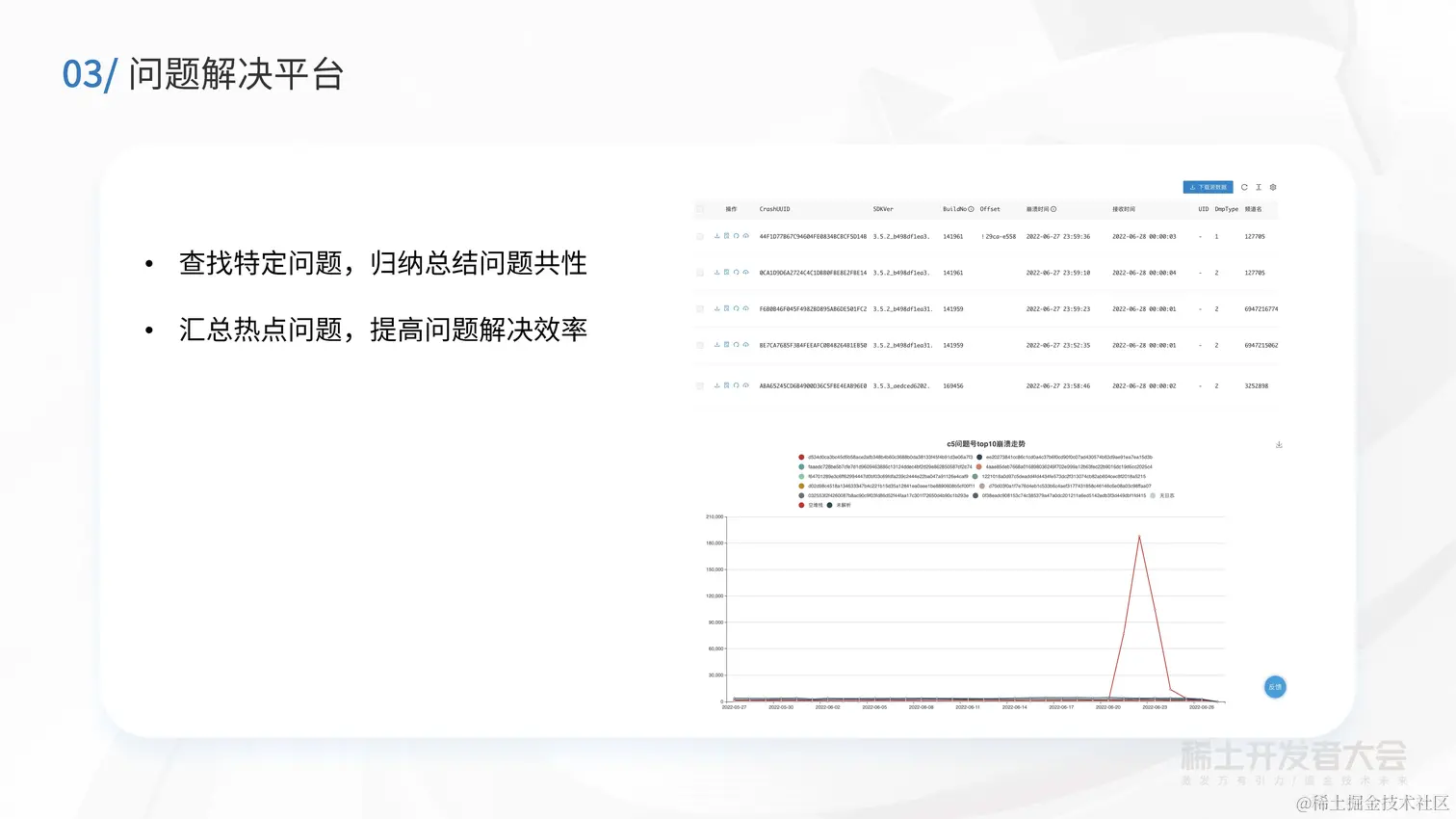The height and width of the screenshot is (819, 1456).
Task: Open the column height density icon
Action: click(1259, 187)
